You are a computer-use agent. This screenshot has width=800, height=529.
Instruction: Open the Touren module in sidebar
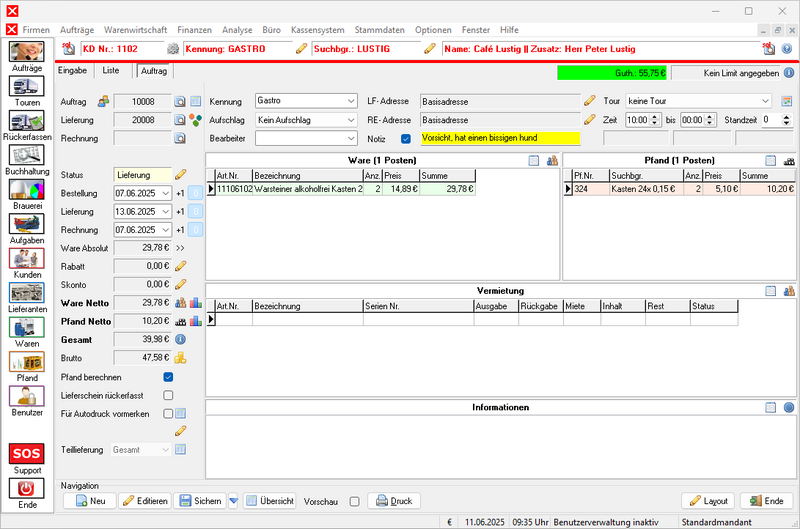point(27,89)
